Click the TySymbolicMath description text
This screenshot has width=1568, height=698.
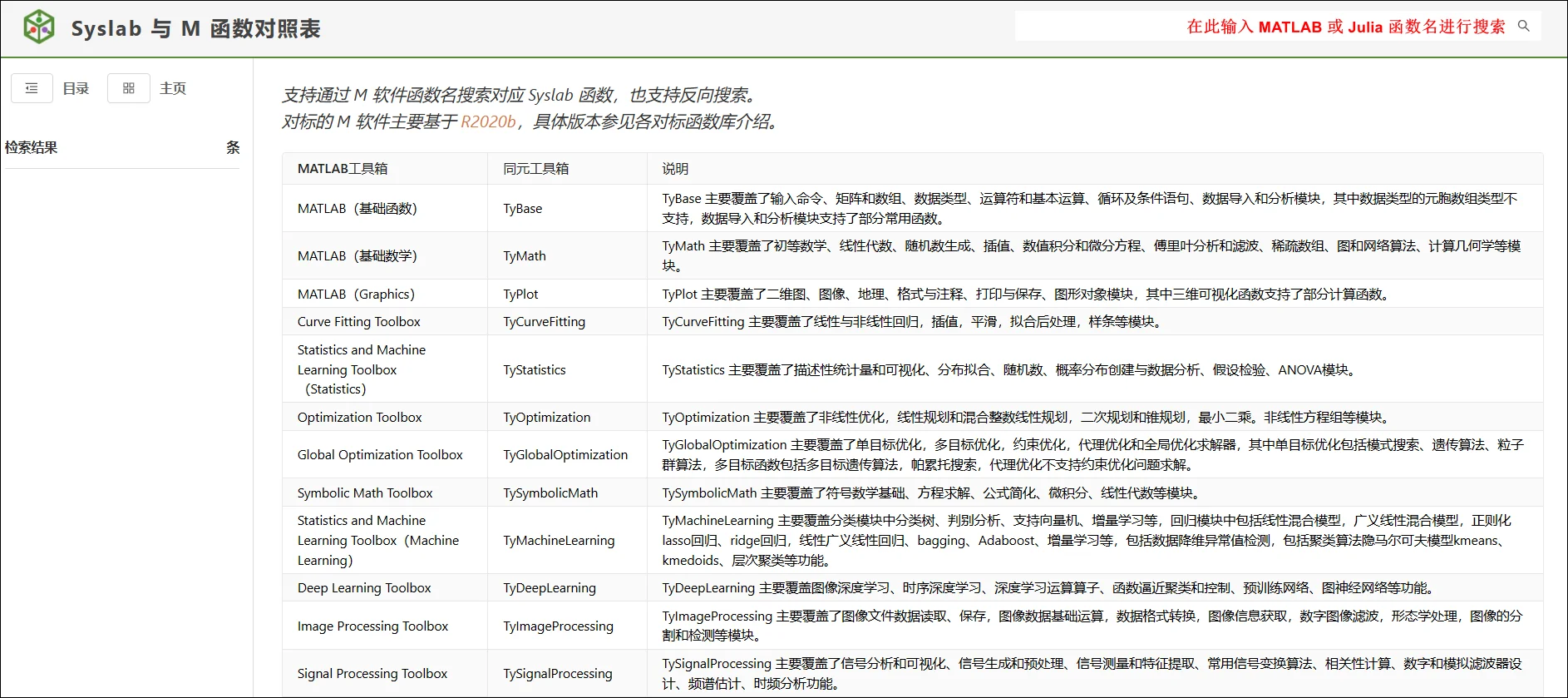(x=934, y=493)
